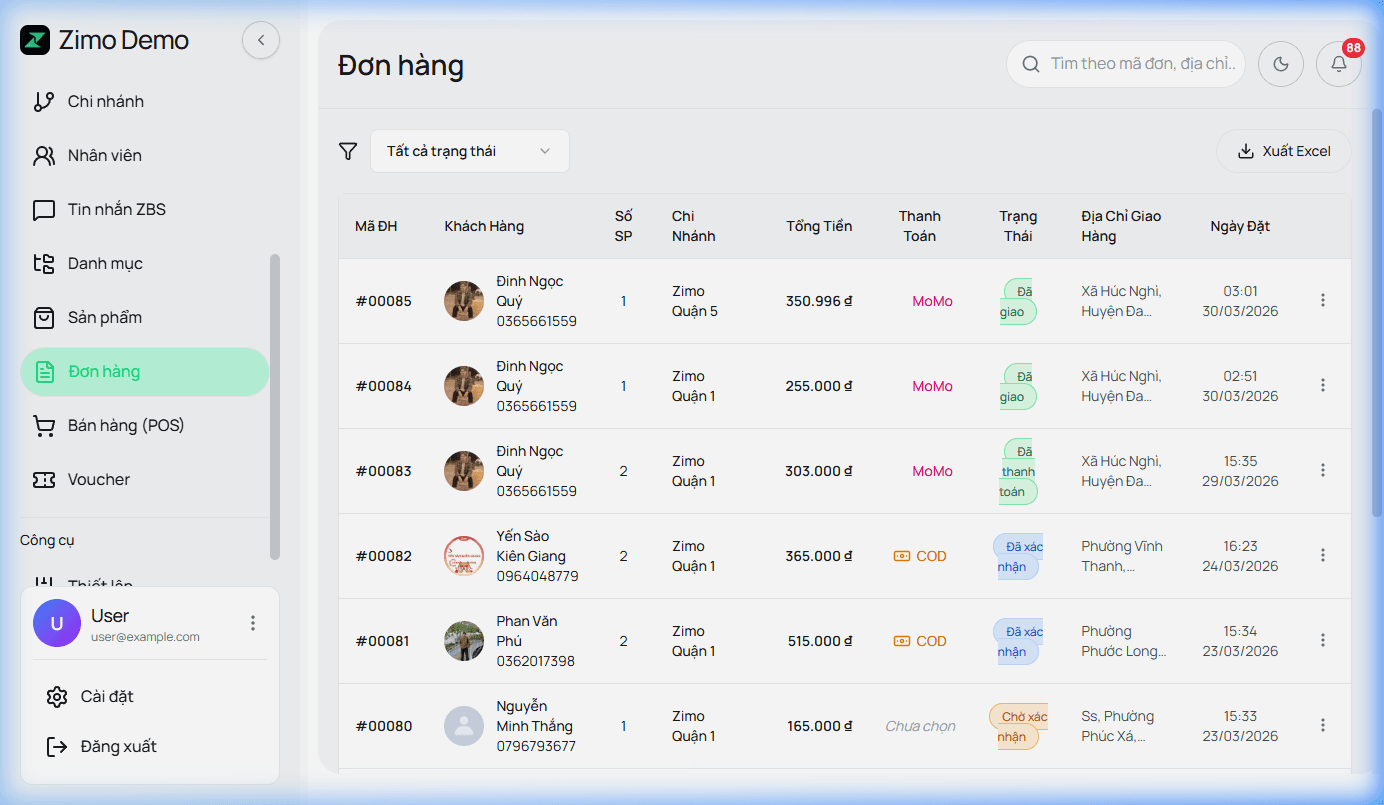Click the settings gear icon beside Cài đặt
Screen dimensions: 1384x805
coord(57,697)
